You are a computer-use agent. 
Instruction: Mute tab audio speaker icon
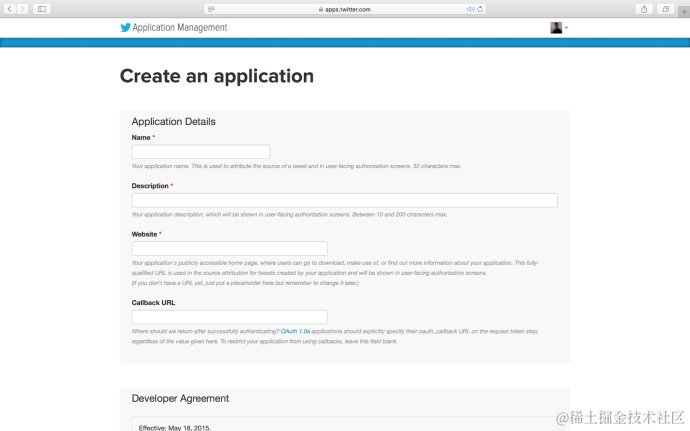[x=470, y=9]
